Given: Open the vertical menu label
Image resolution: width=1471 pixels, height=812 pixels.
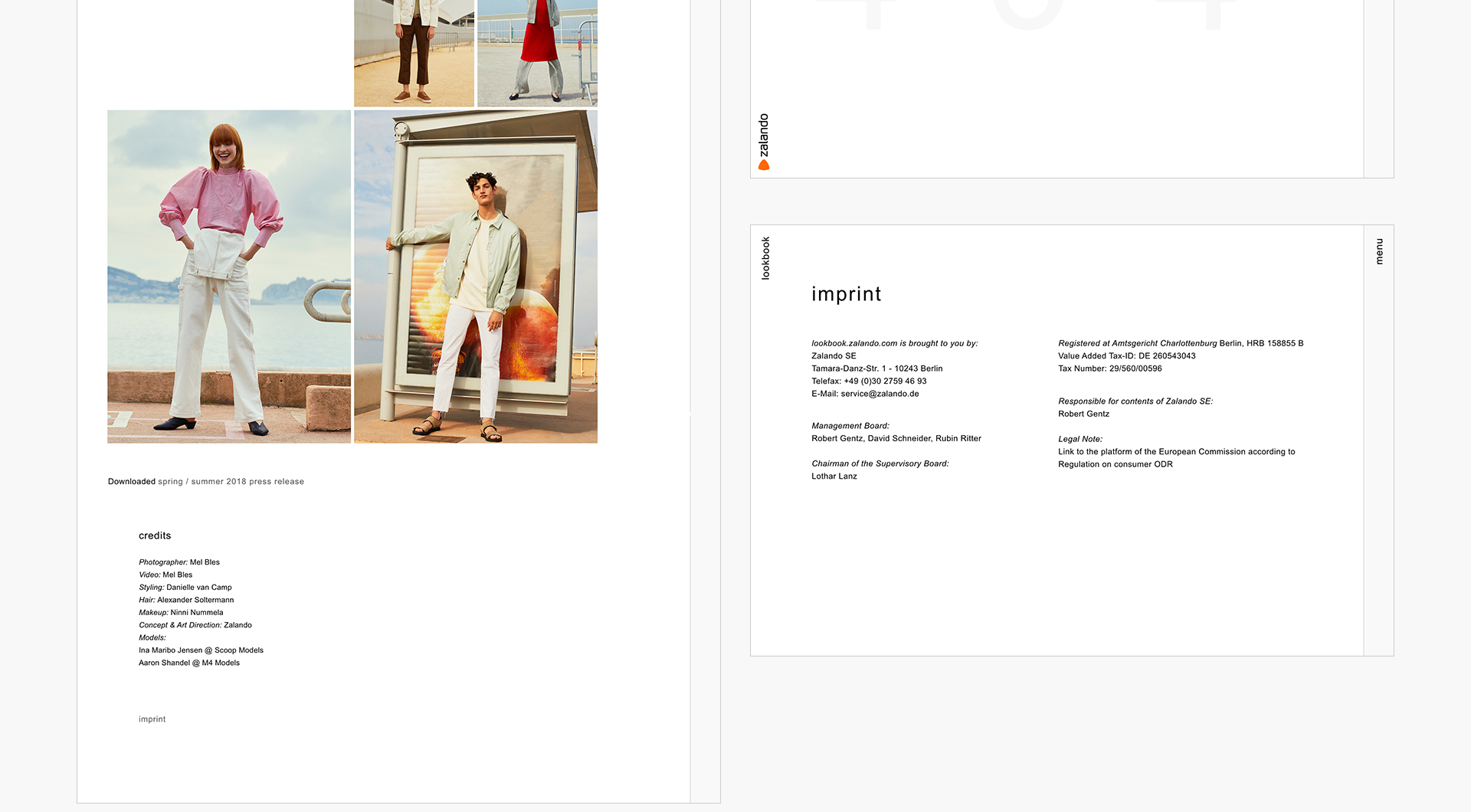Looking at the screenshot, I should pos(1379,252).
